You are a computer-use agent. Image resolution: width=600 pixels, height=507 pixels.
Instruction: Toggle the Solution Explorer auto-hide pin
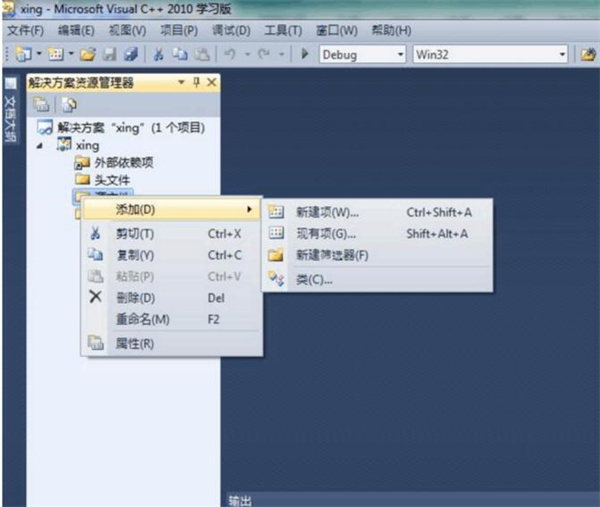196,82
